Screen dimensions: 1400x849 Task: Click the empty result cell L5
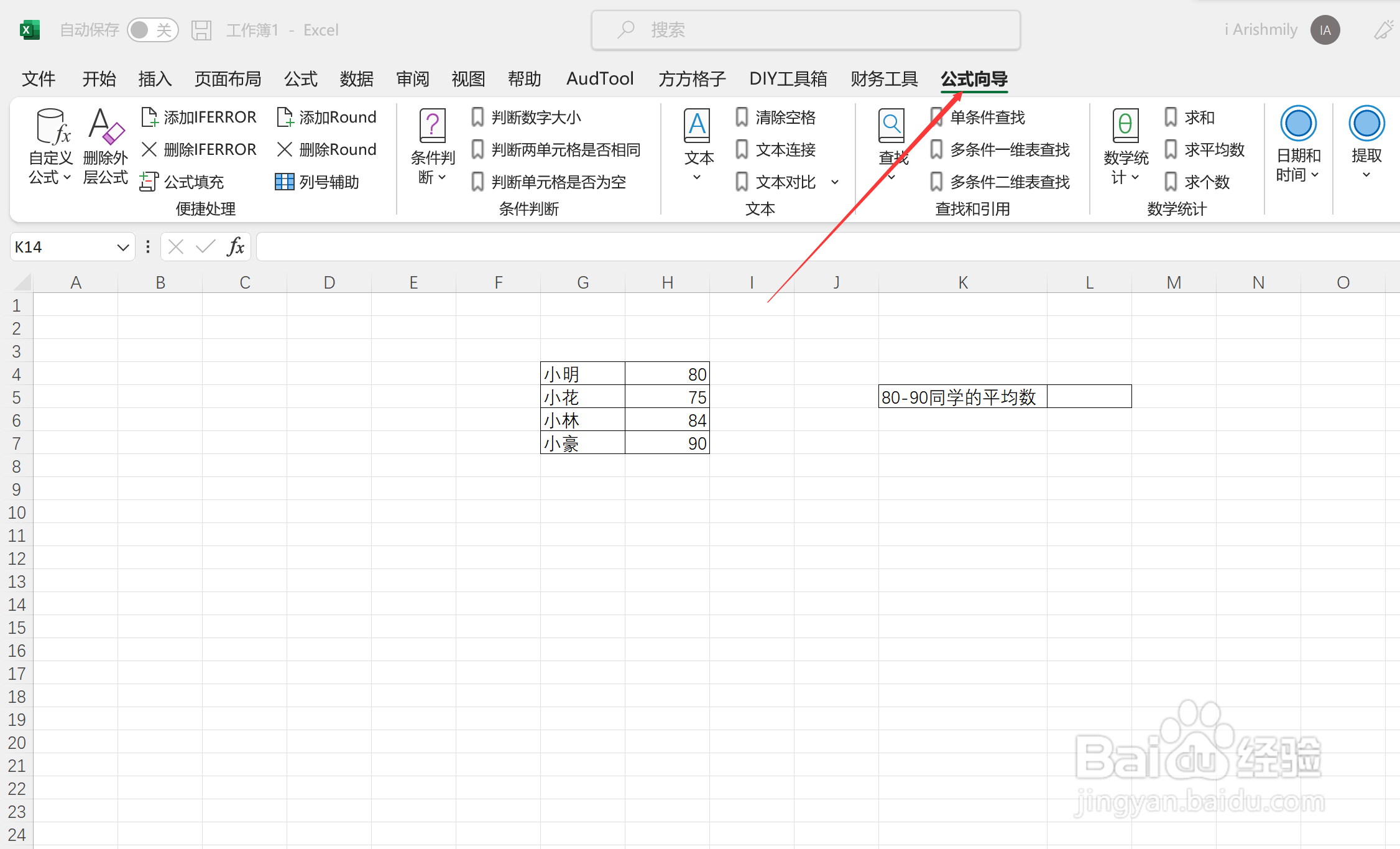click(1089, 397)
